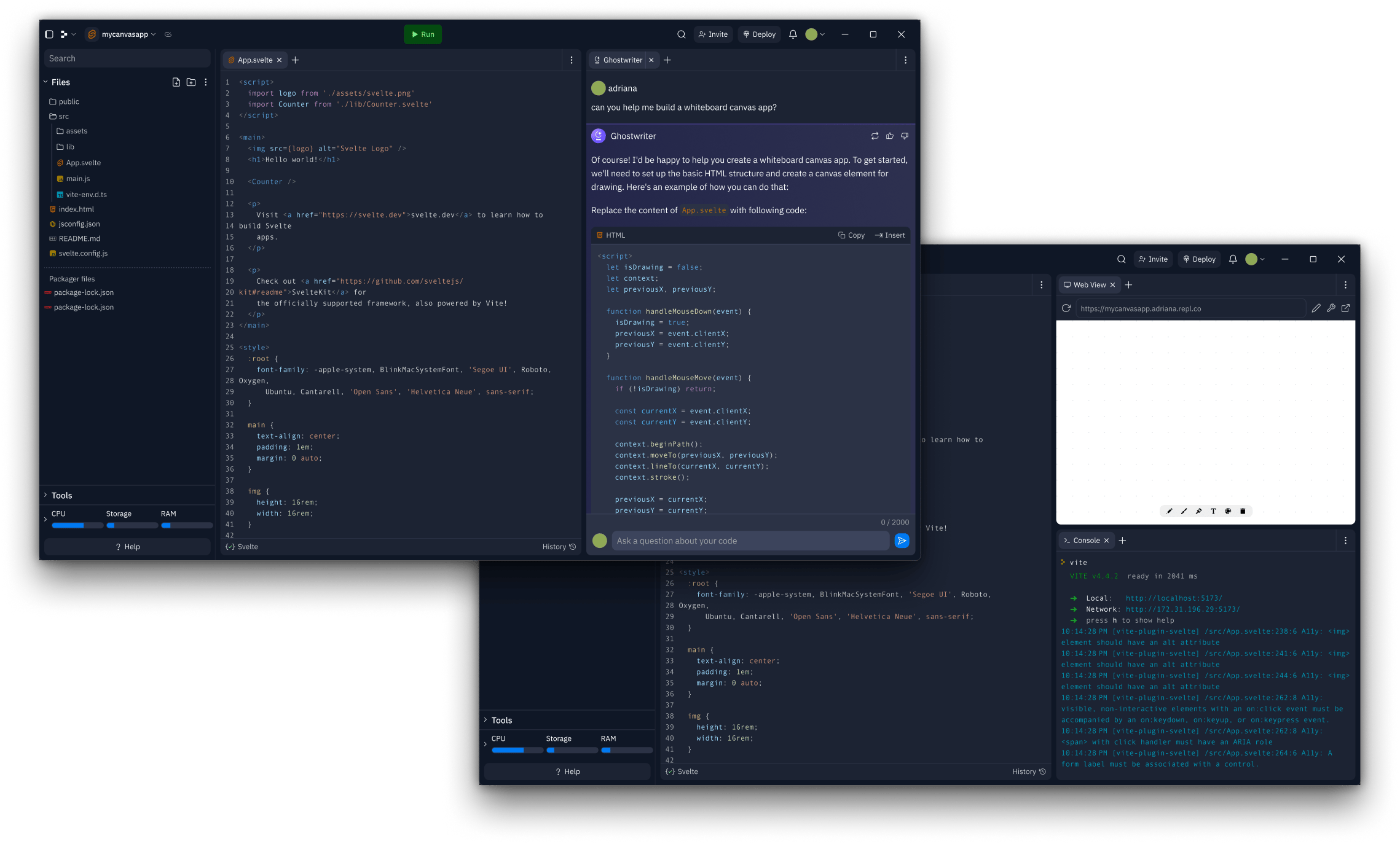This screenshot has width=1400, height=844.
Task: Toggle Web View panel visibility
Action: coord(1113,285)
